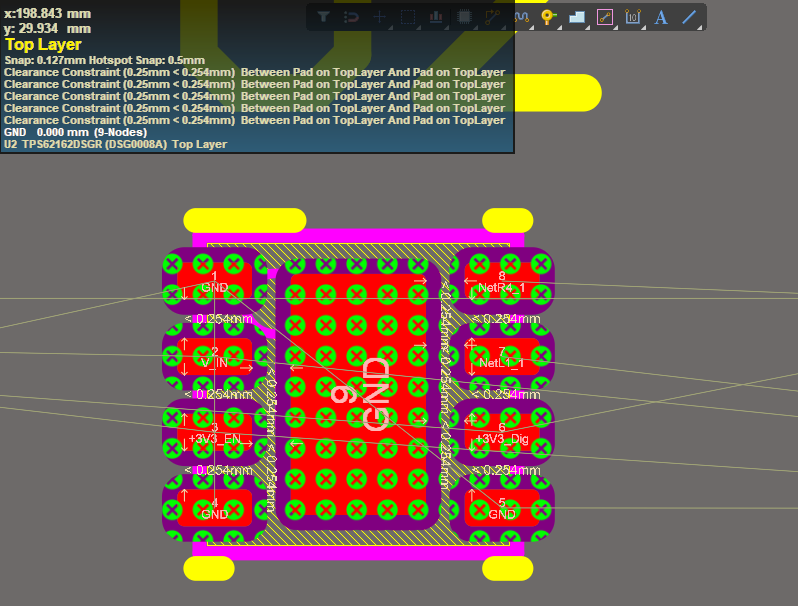Select the place dimension tool
The height and width of the screenshot is (606, 798).
(632, 17)
